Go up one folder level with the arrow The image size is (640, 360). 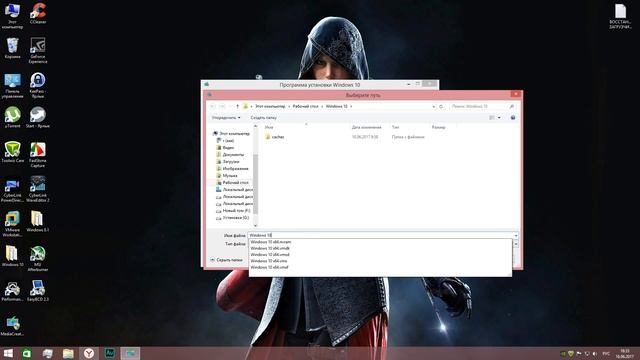pos(237,106)
